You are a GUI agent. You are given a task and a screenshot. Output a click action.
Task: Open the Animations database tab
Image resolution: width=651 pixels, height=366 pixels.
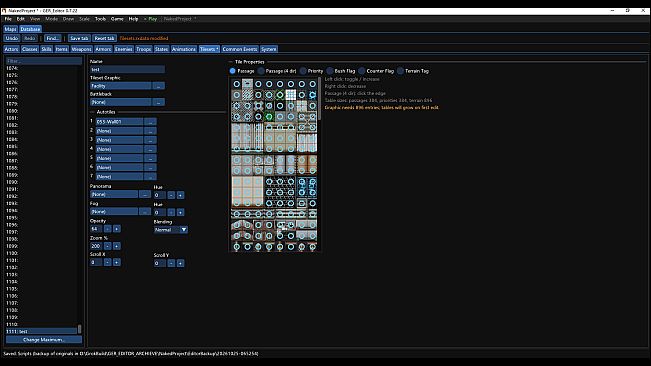[184, 49]
